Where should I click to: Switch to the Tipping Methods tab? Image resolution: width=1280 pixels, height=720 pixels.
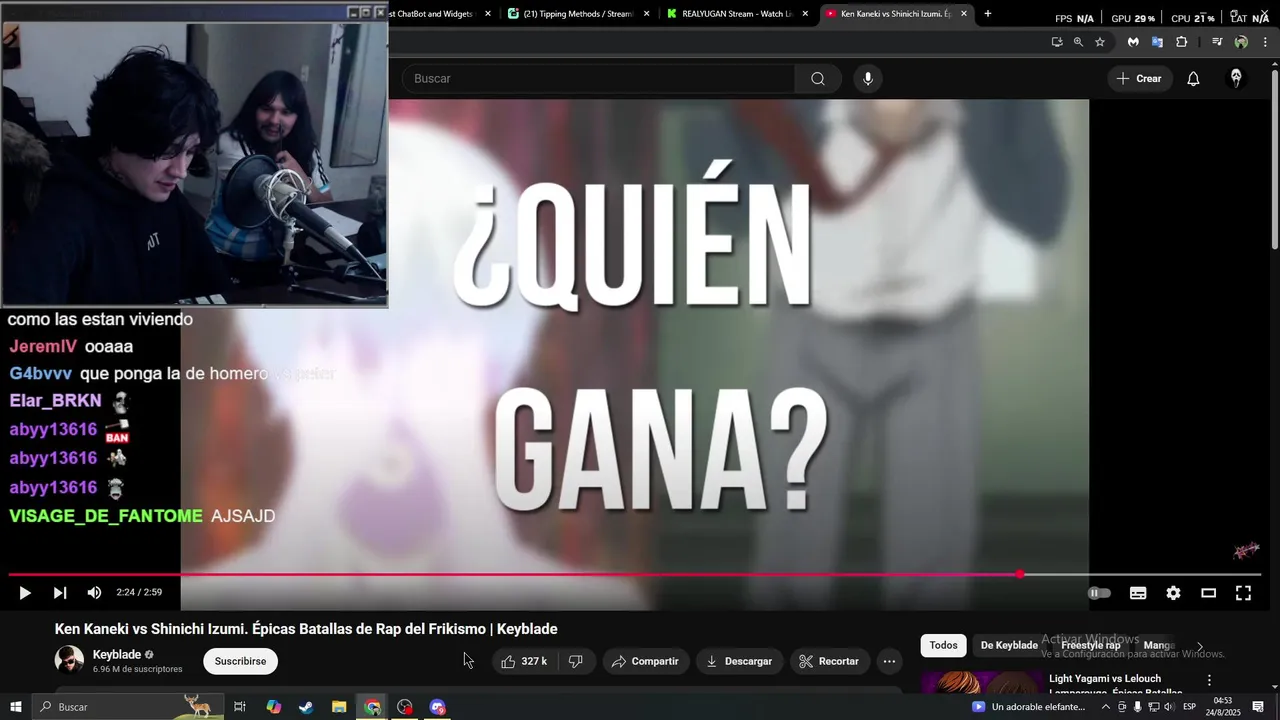tap(580, 14)
